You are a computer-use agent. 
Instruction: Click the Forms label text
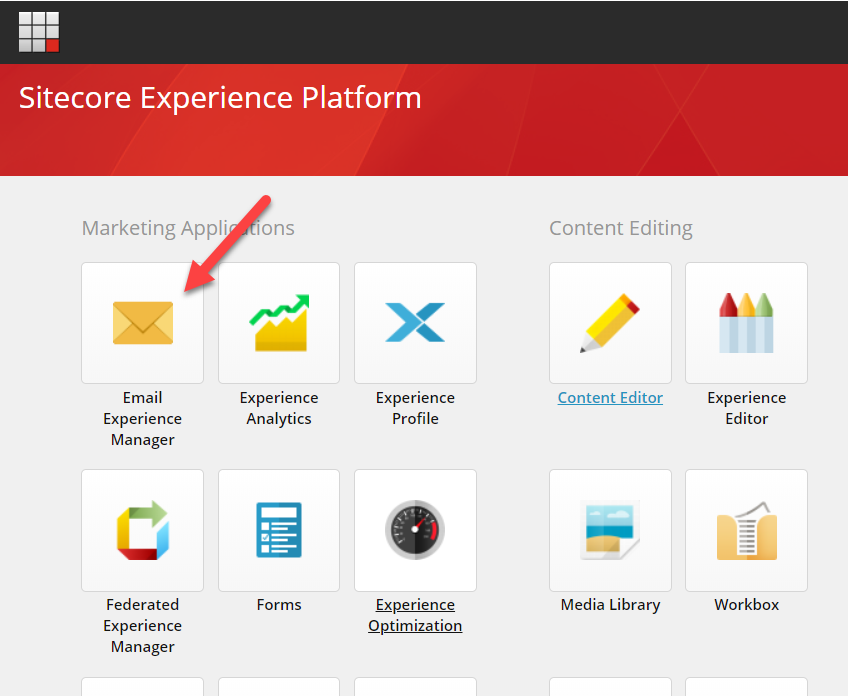[x=279, y=604]
